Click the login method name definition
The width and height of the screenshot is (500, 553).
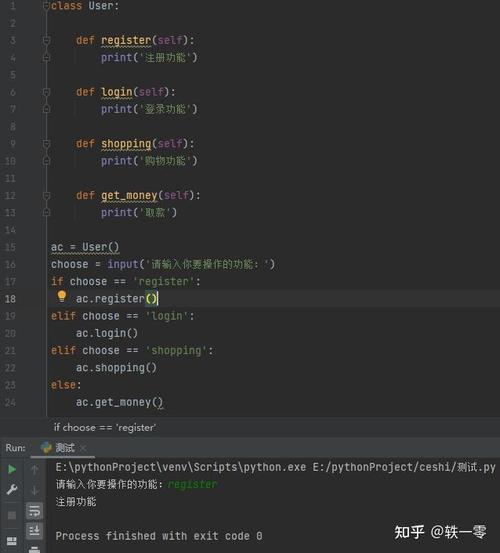coord(116,92)
